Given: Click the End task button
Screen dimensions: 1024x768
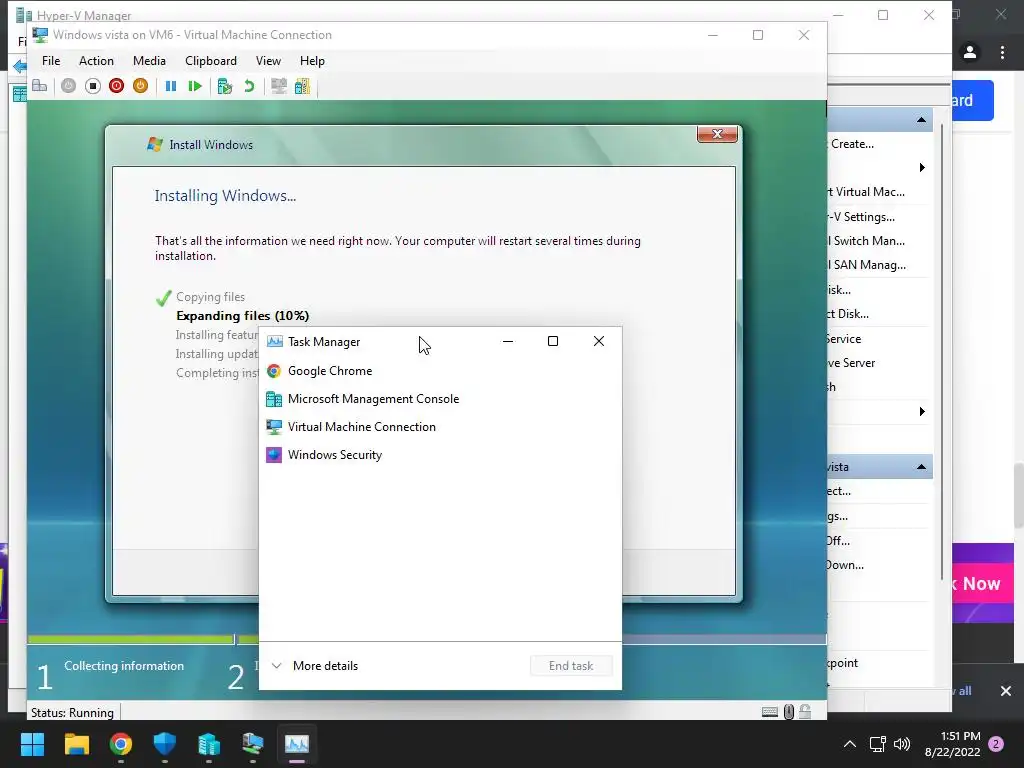Looking at the screenshot, I should (x=571, y=666).
